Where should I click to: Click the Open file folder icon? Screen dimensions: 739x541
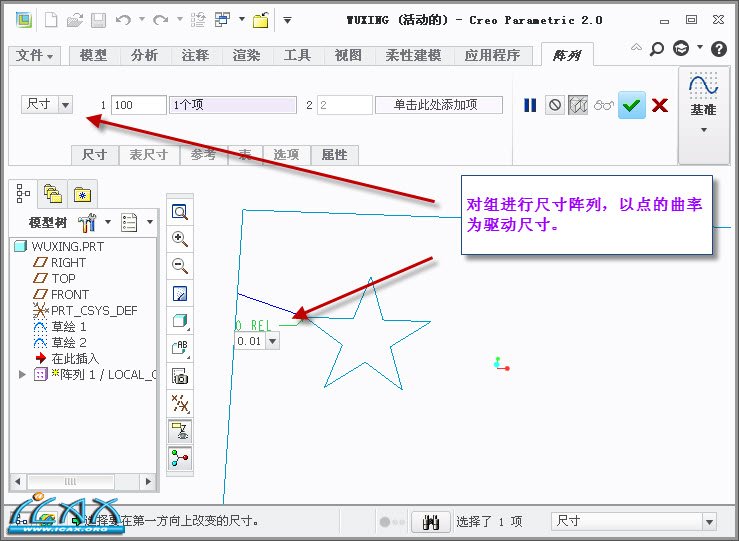point(74,20)
